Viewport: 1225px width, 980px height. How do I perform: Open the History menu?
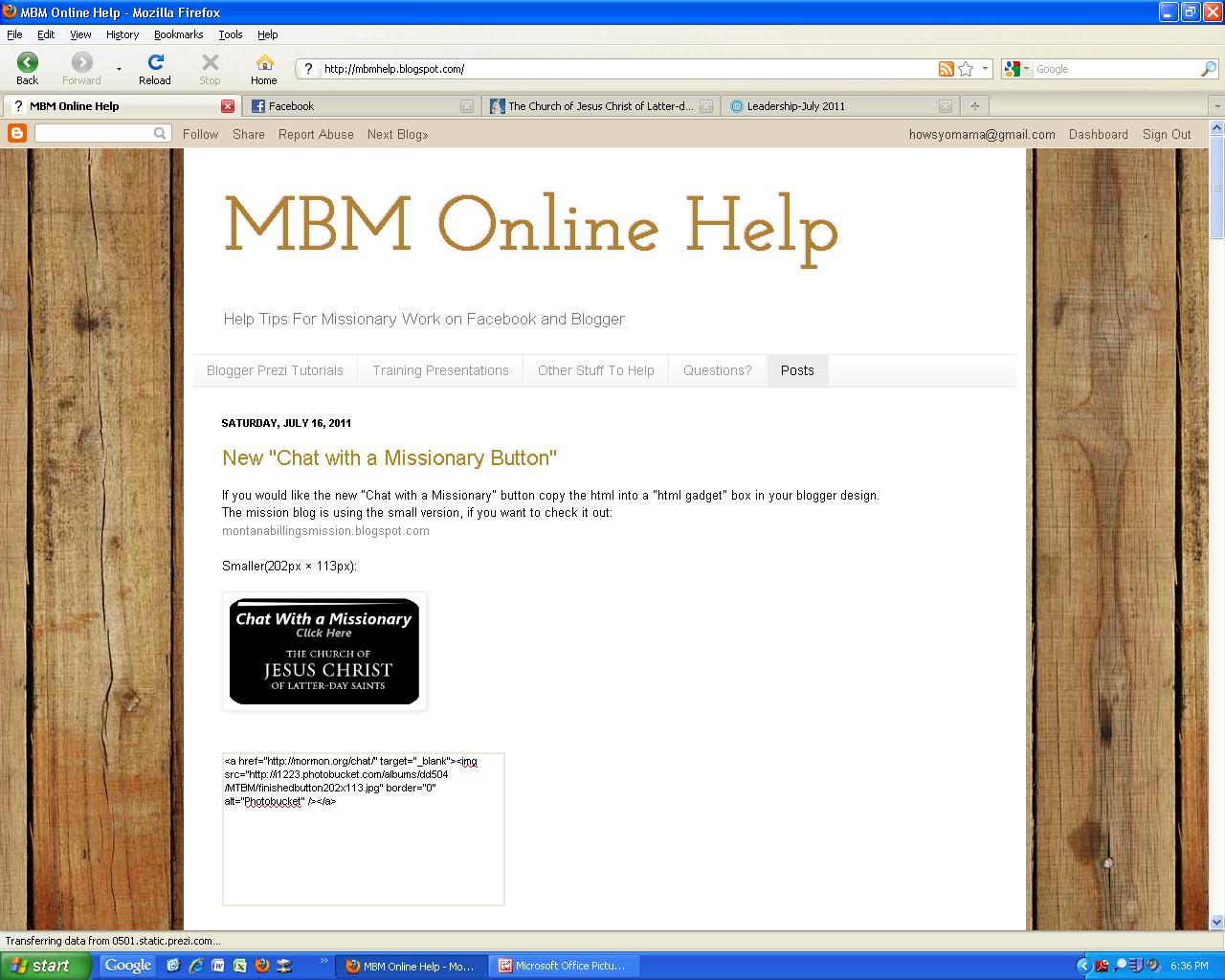(x=122, y=34)
